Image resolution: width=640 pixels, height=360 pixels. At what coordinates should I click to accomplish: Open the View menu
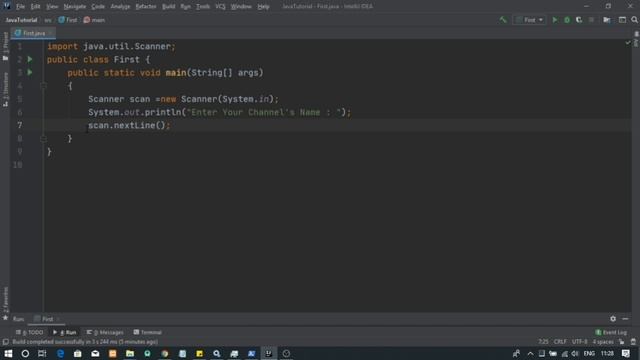tap(52, 7)
